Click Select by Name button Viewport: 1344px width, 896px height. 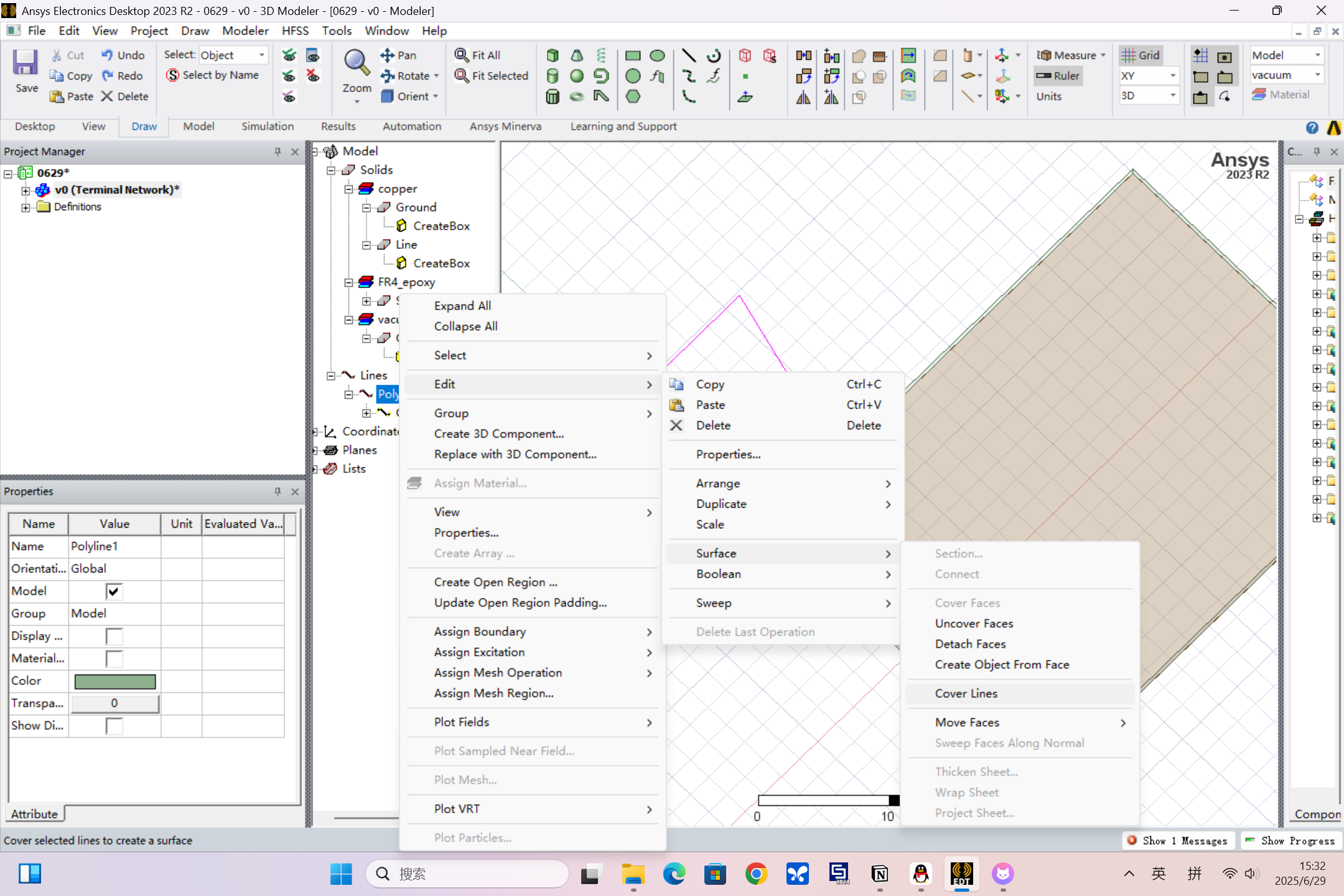click(212, 75)
